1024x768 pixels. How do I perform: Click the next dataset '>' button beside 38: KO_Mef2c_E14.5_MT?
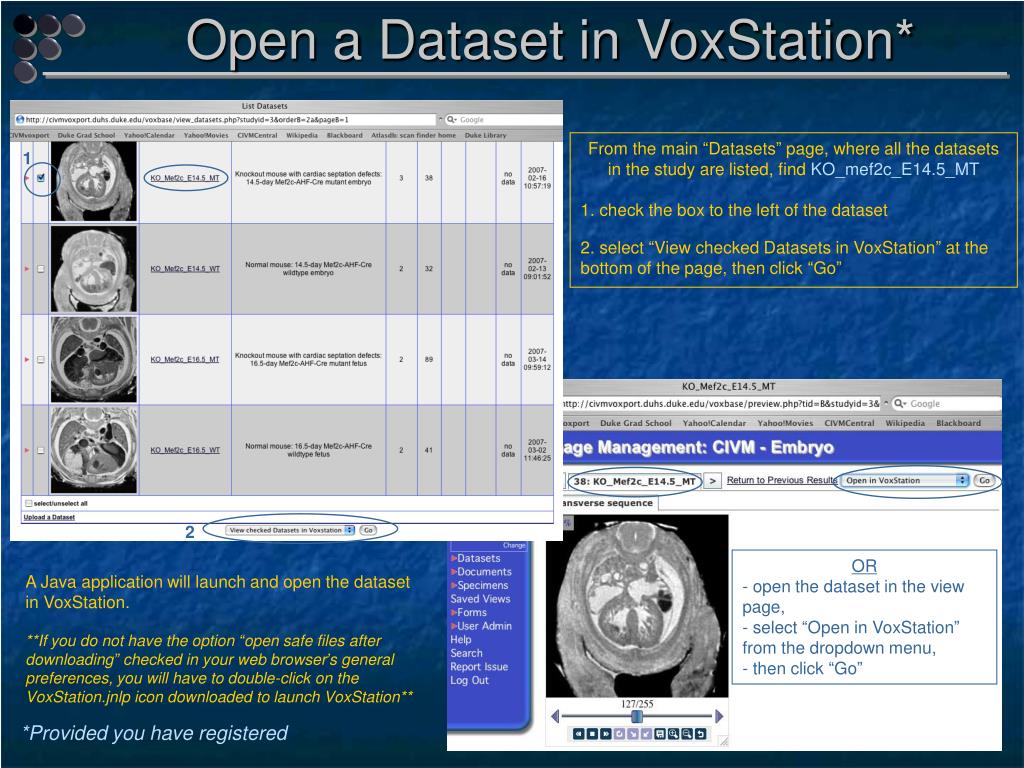712,481
